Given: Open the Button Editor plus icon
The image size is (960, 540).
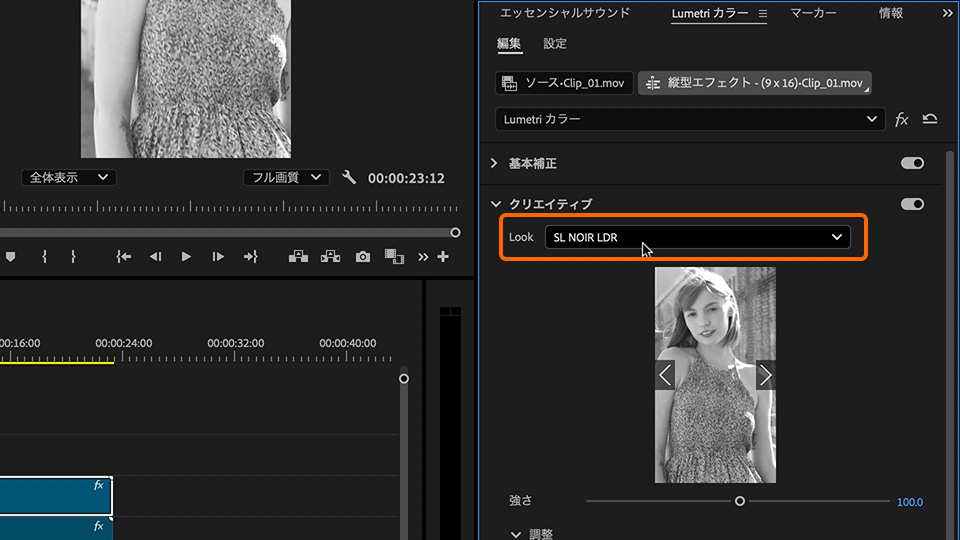Looking at the screenshot, I should pyautogui.click(x=443, y=257).
